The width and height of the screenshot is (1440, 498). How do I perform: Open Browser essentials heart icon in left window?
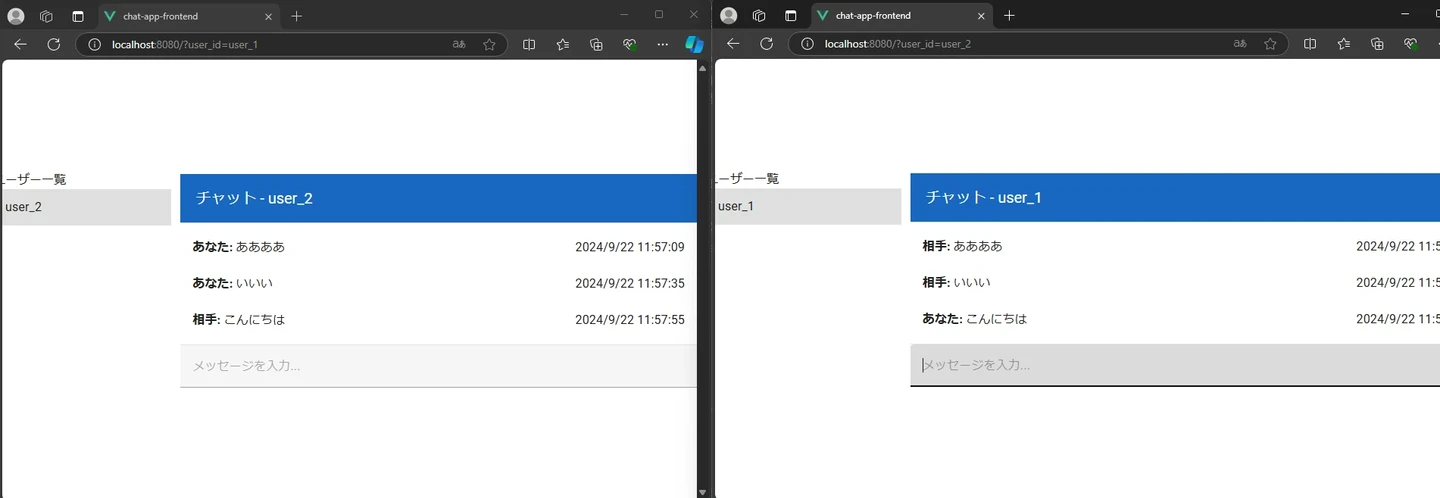tap(630, 44)
